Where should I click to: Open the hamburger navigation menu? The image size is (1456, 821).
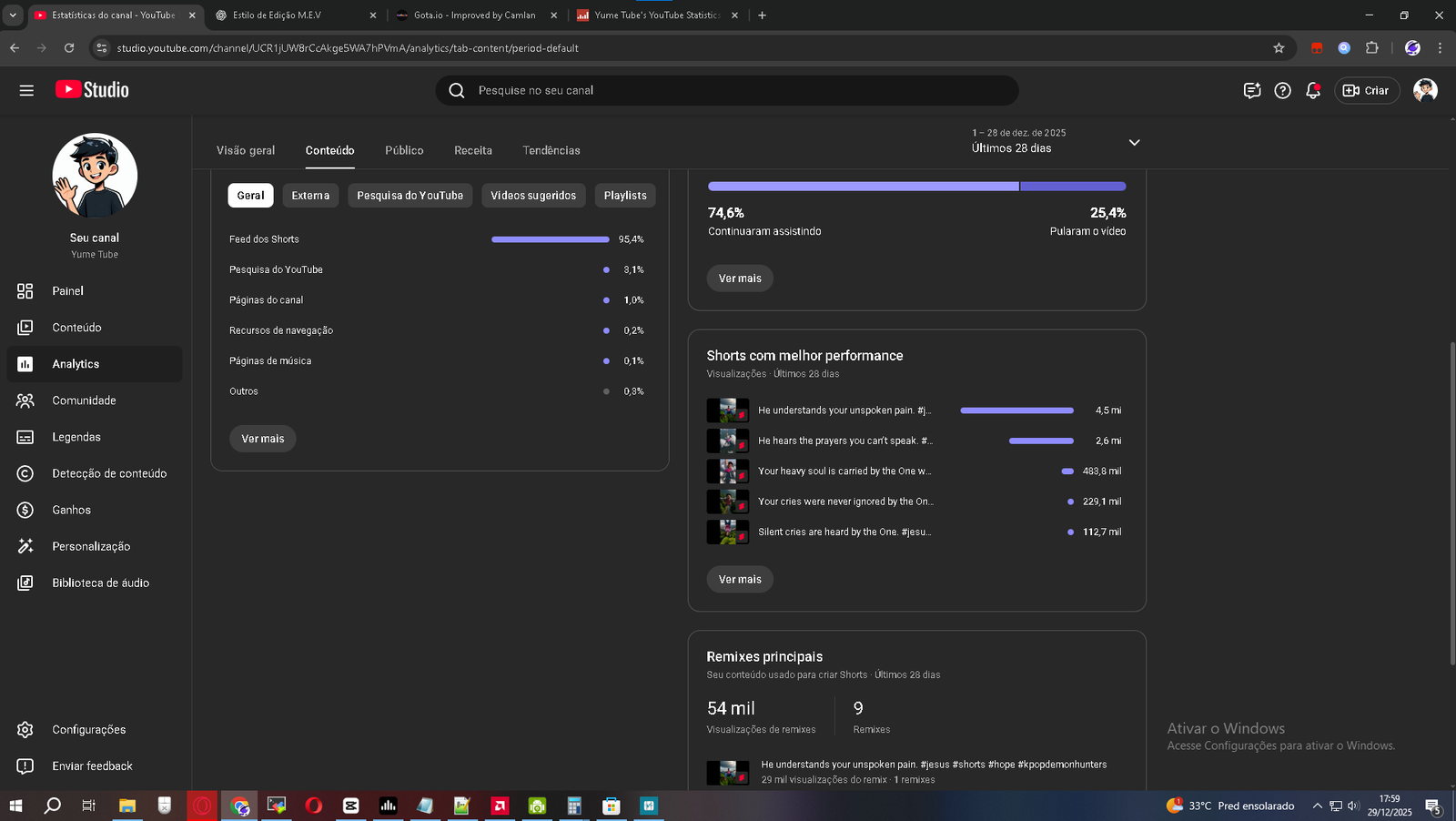[26, 90]
